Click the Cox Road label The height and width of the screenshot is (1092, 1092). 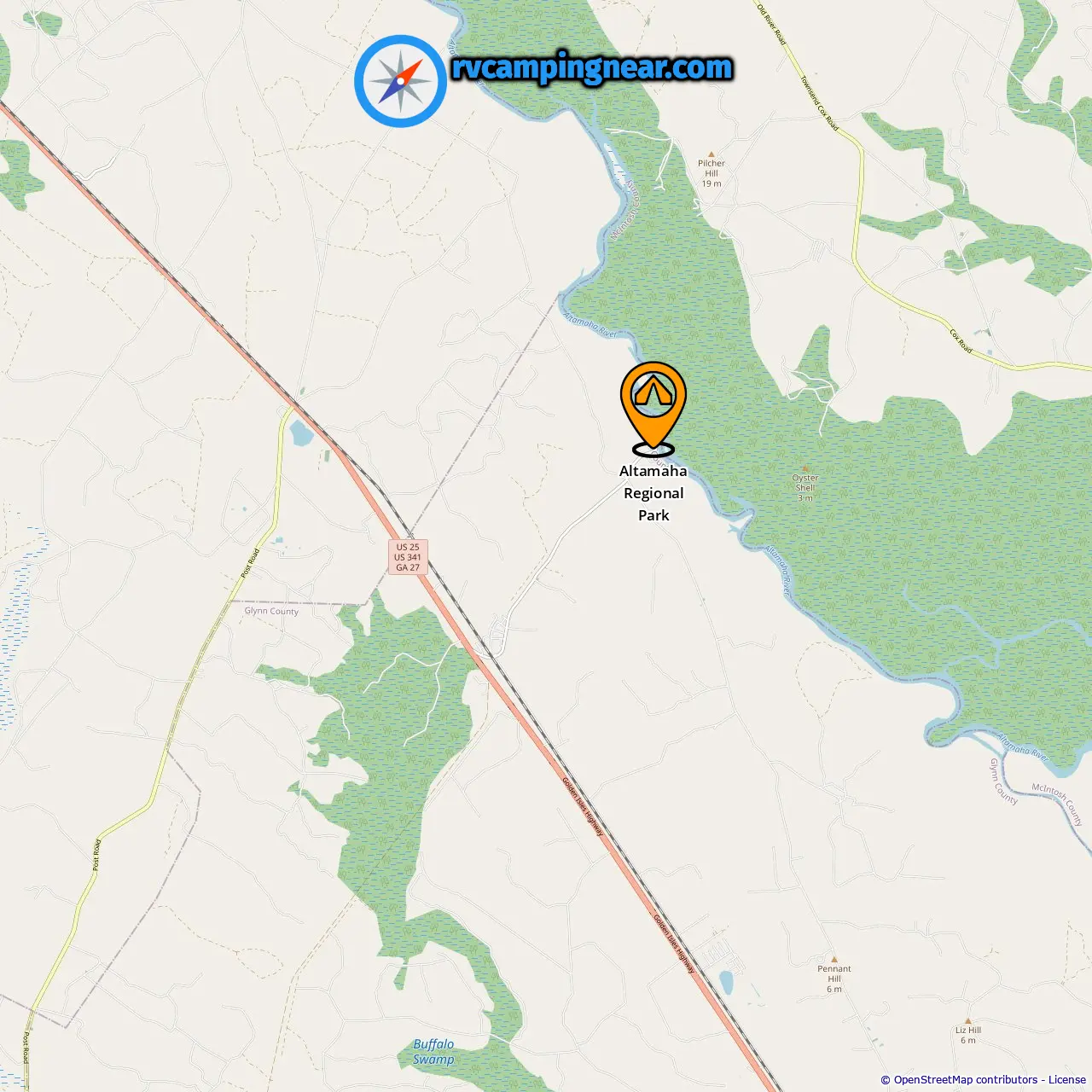click(961, 341)
